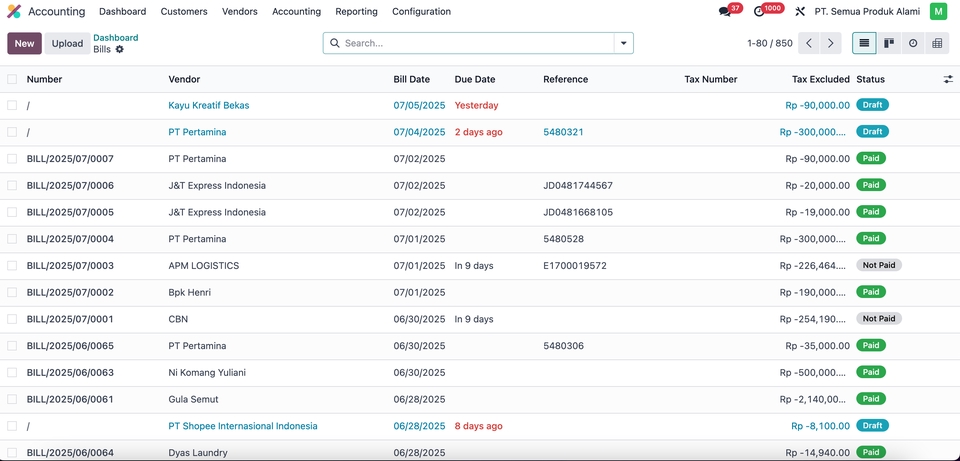The image size is (960, 461).
Task: Switch to list view
Action: (x=864, y=43)
